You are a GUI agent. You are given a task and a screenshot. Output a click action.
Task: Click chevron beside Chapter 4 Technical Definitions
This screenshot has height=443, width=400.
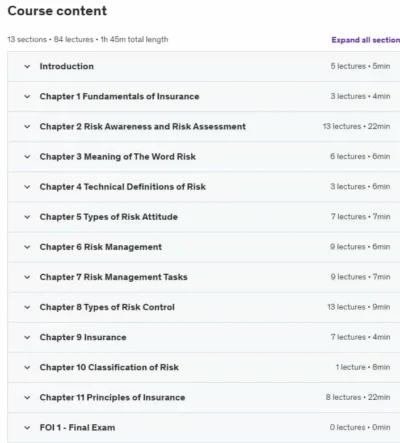tap(27, 187)
